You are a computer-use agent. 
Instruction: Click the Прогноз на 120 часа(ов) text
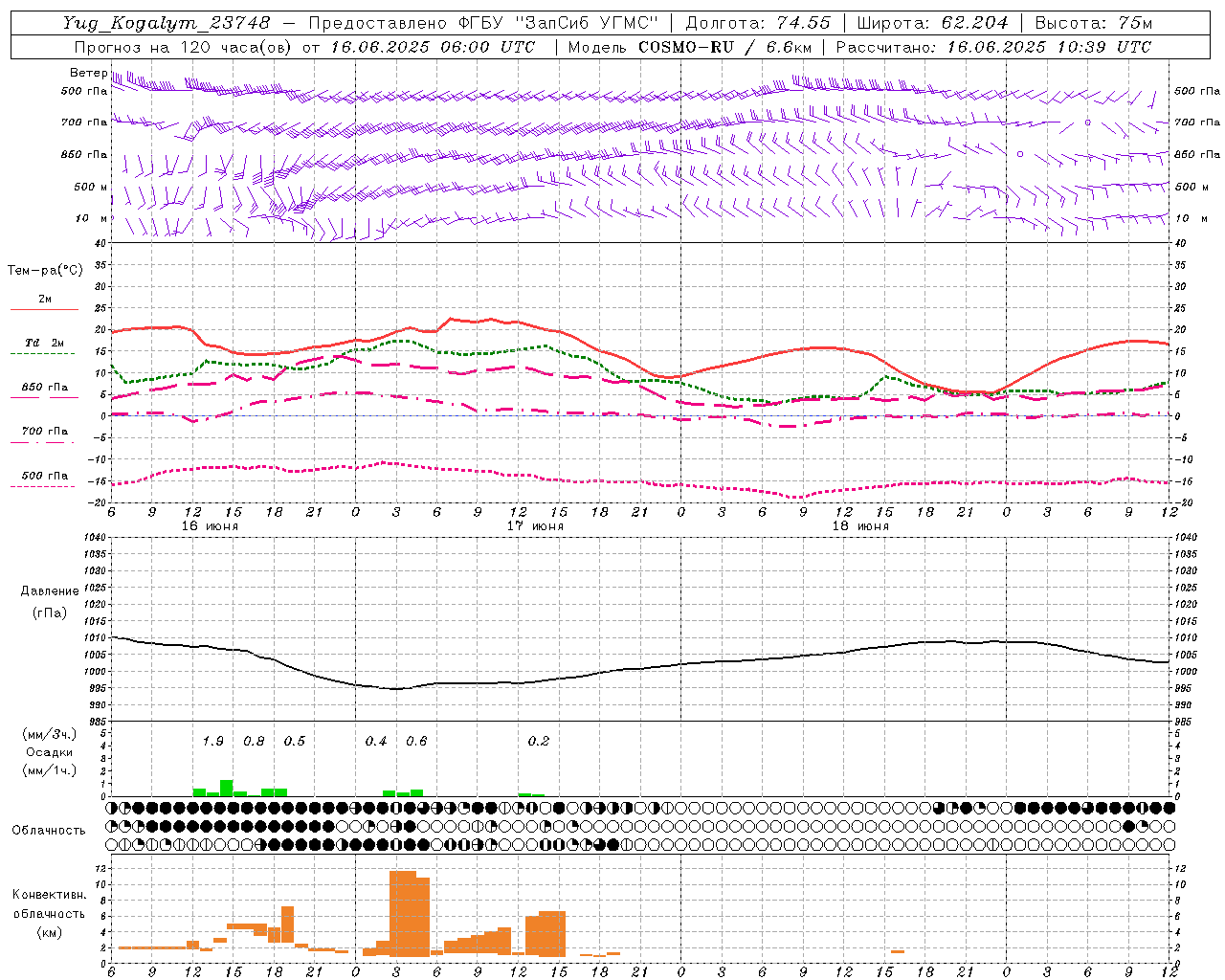pyautogui.click(x=184, y=47)
